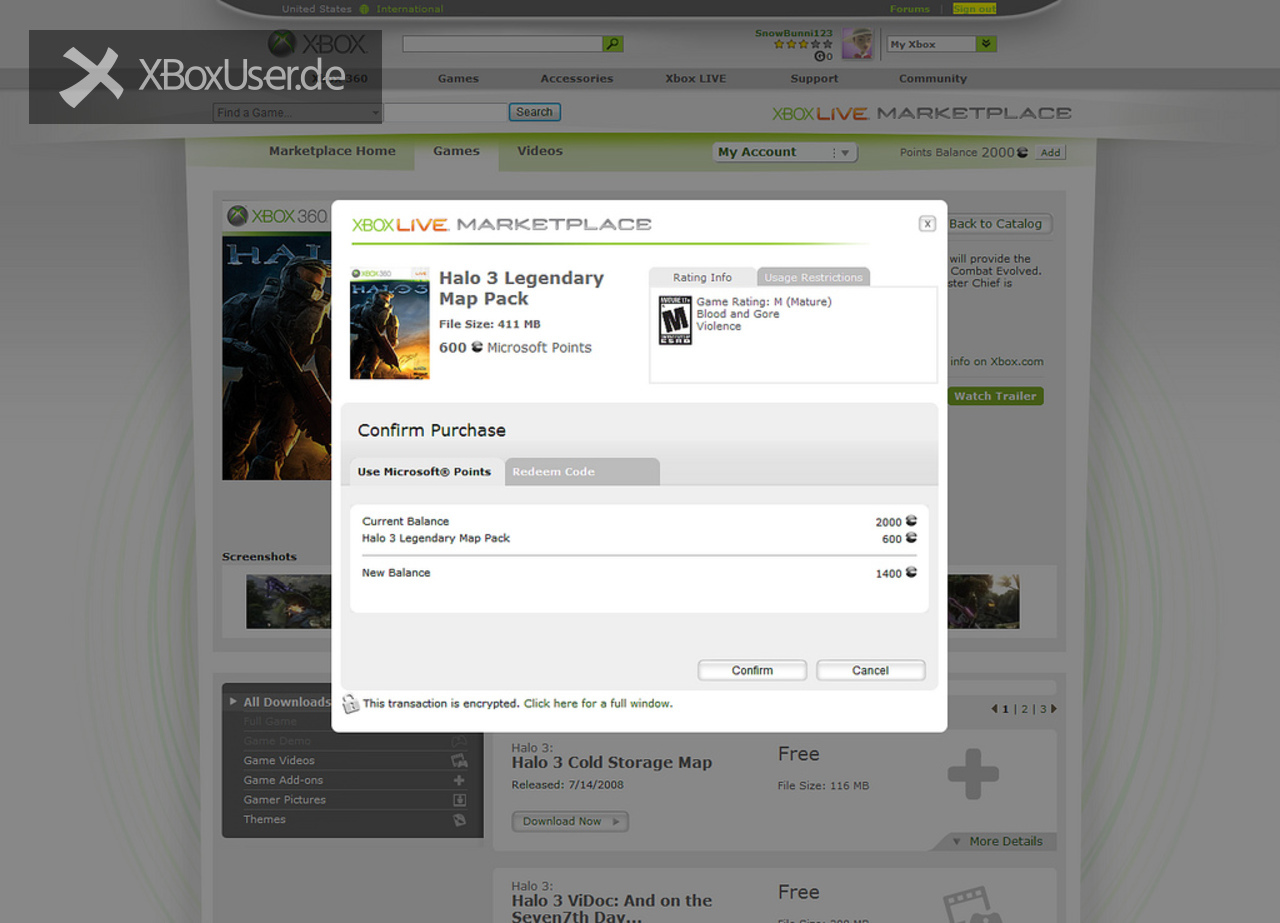The image size is (1280, 923).
Task: Go to previous page arrow in pagination
Action: (x=994, y=709)
